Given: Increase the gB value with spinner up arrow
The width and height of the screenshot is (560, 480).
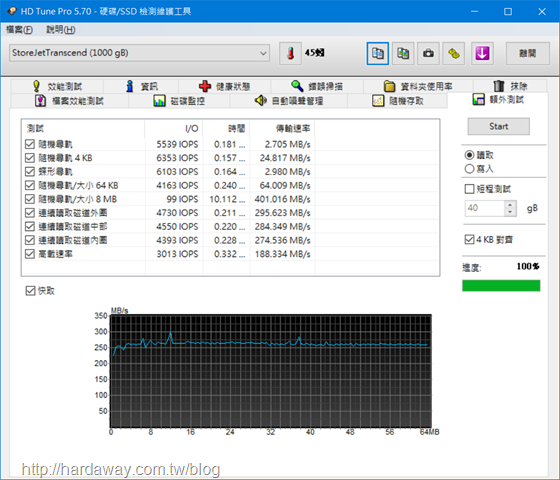Looking at the screenshot, I should click(510, 205).
